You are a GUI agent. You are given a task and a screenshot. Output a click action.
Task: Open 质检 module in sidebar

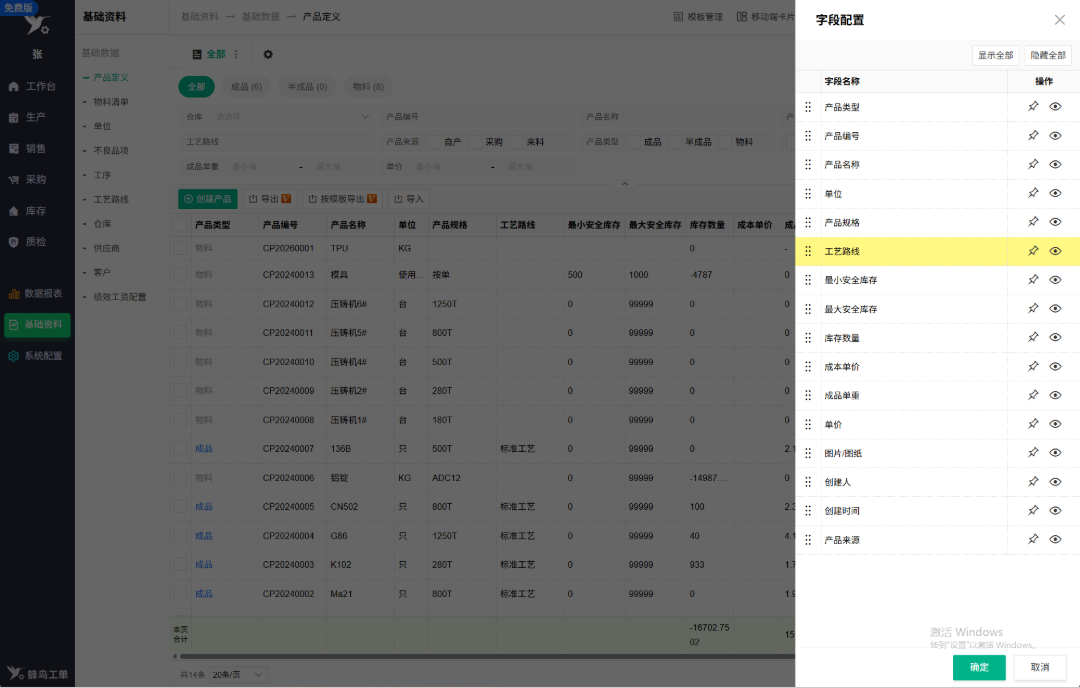click(x=28, y=242)
